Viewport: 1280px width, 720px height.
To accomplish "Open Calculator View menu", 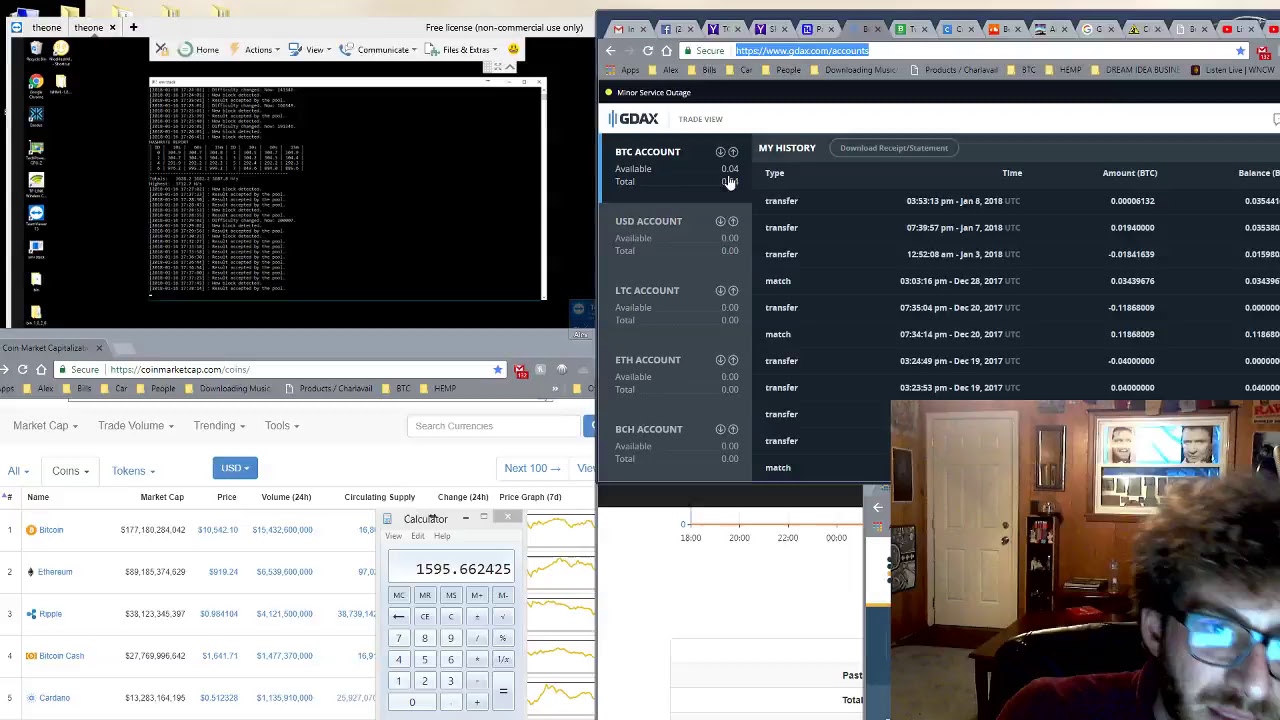I will point(393,536).
